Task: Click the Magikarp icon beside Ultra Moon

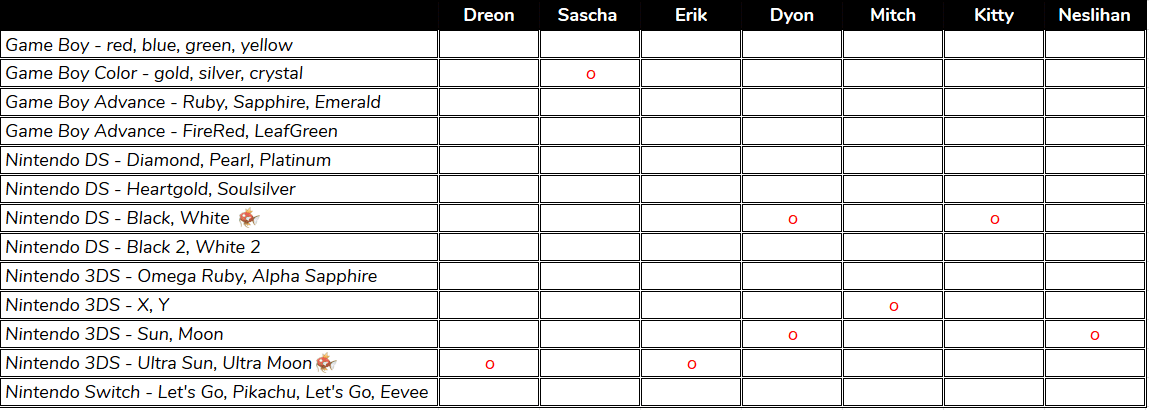Action: 326,362
